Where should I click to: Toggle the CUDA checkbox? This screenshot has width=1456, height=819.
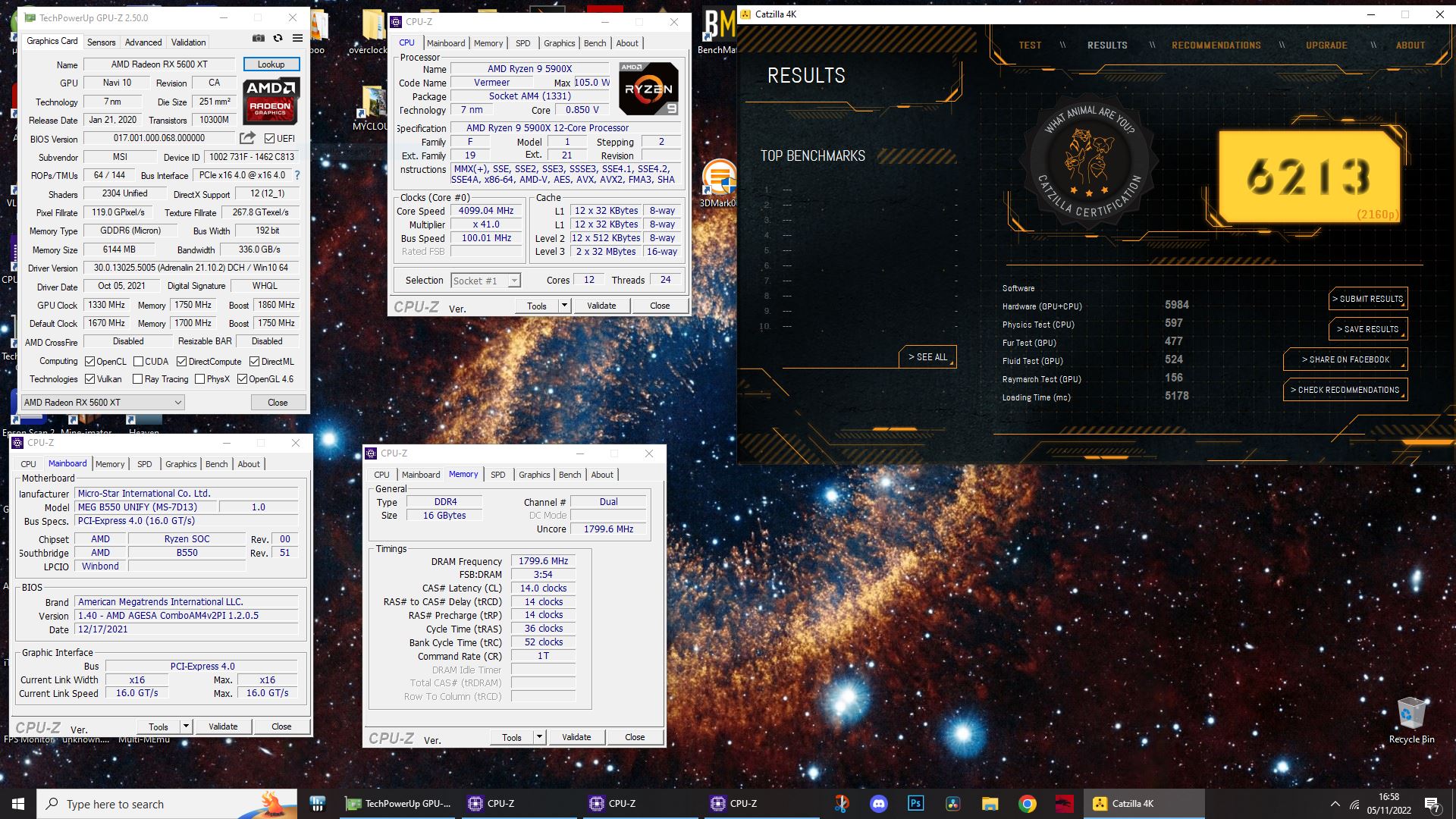click(x=138, y=362)
